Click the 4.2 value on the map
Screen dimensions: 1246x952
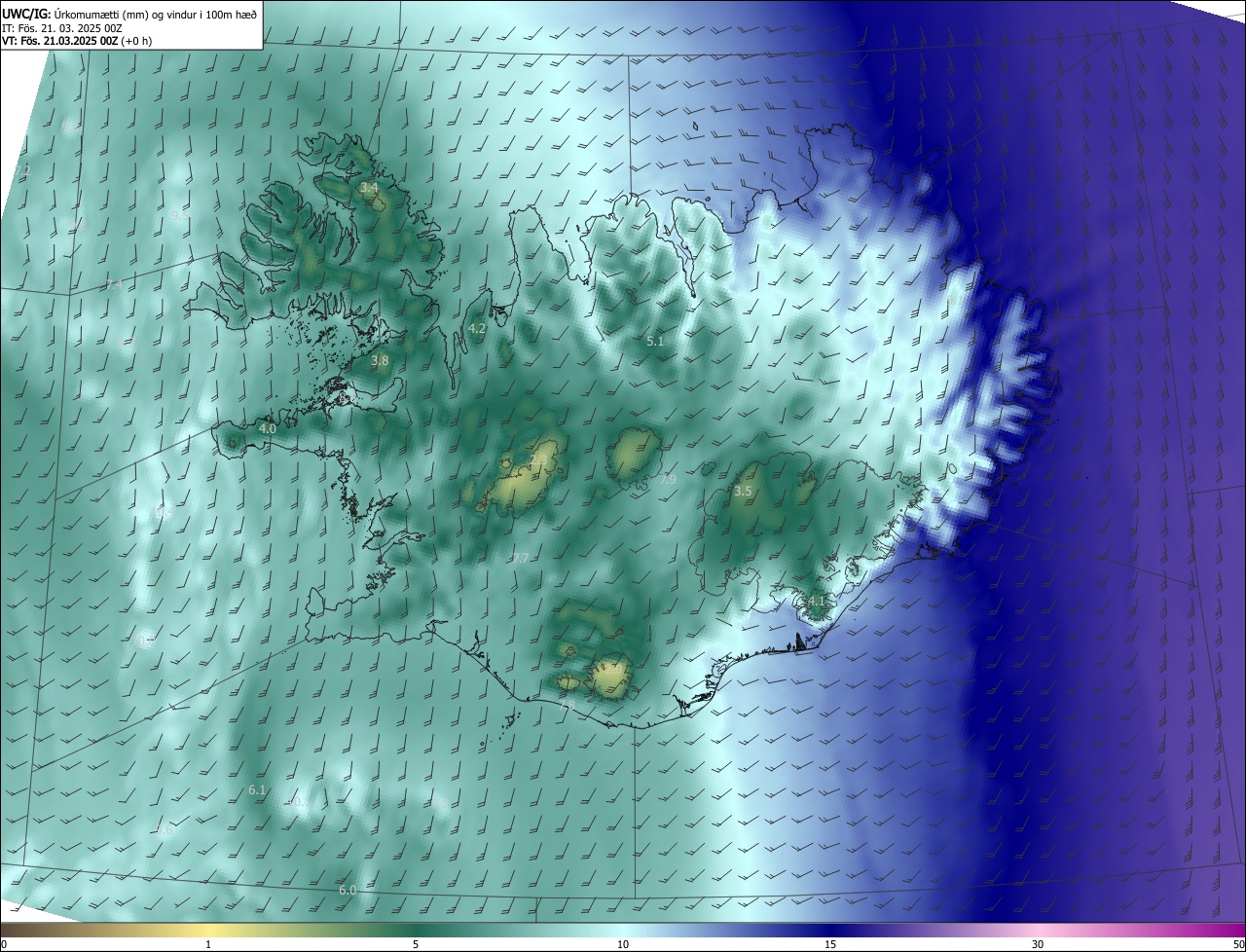pos(477,329)
